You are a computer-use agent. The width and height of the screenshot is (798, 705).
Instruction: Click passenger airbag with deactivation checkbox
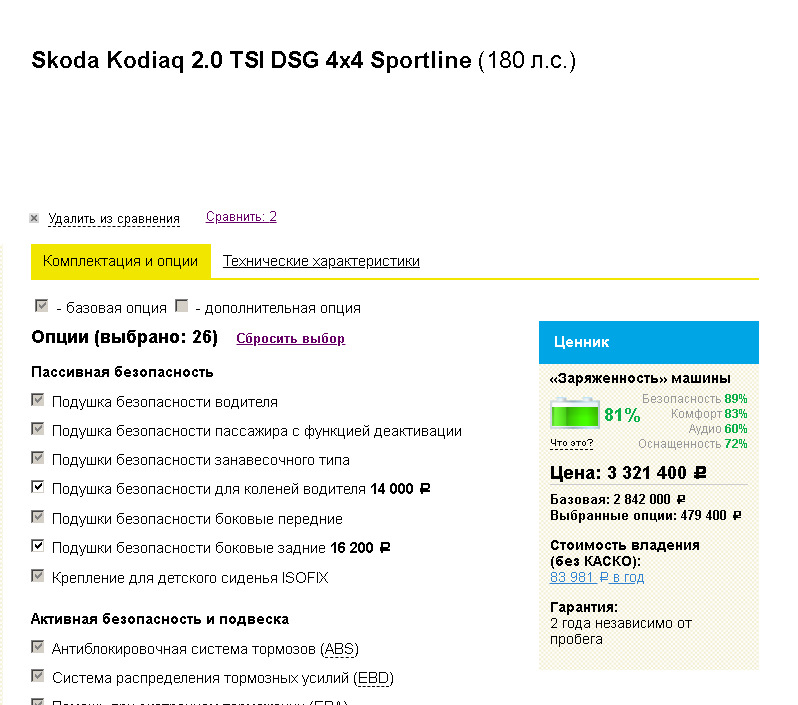pyautogui.click(x=39, y=430)
